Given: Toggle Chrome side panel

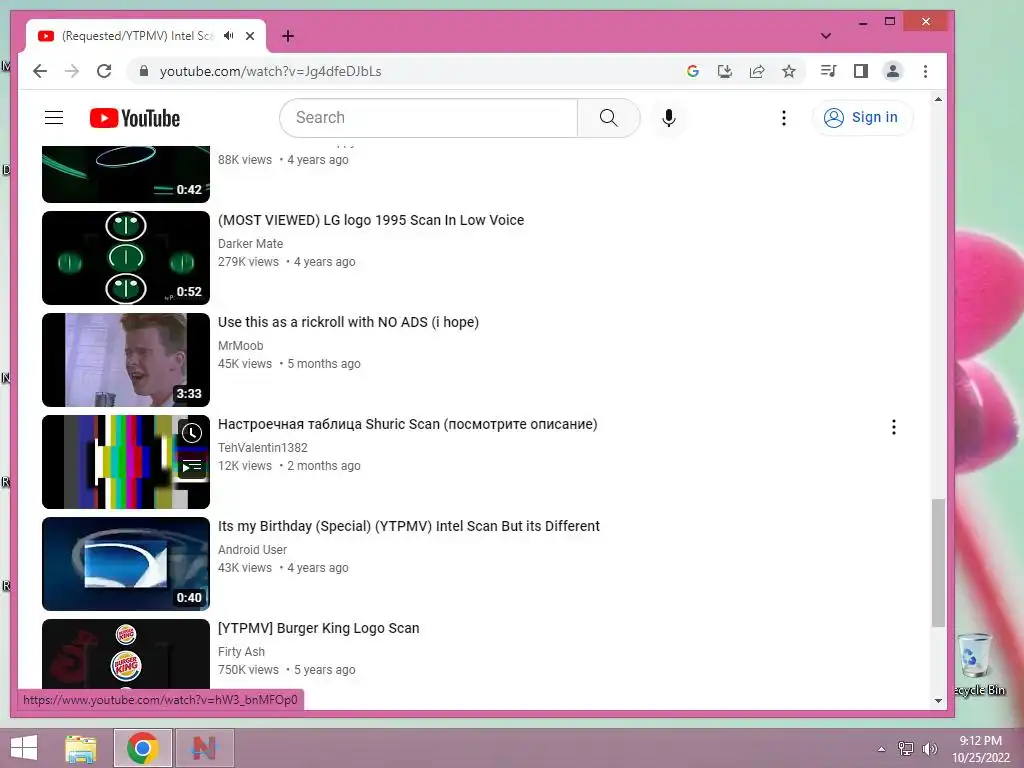Looking at the screenshot, I should (x=861, y=71).
